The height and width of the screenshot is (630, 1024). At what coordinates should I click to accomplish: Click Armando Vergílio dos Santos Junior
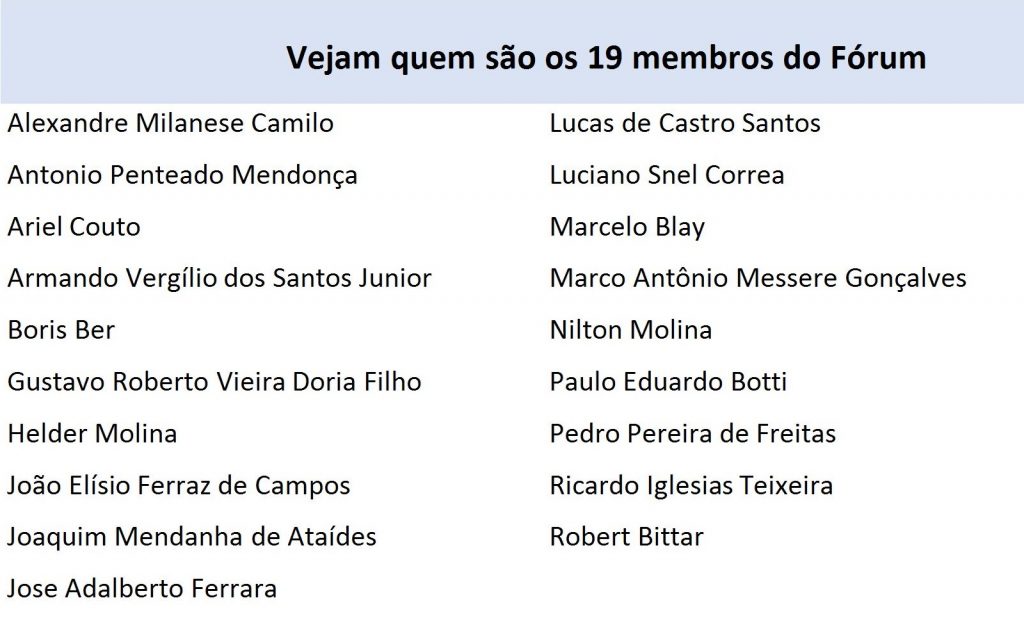(x=219, y=279)
